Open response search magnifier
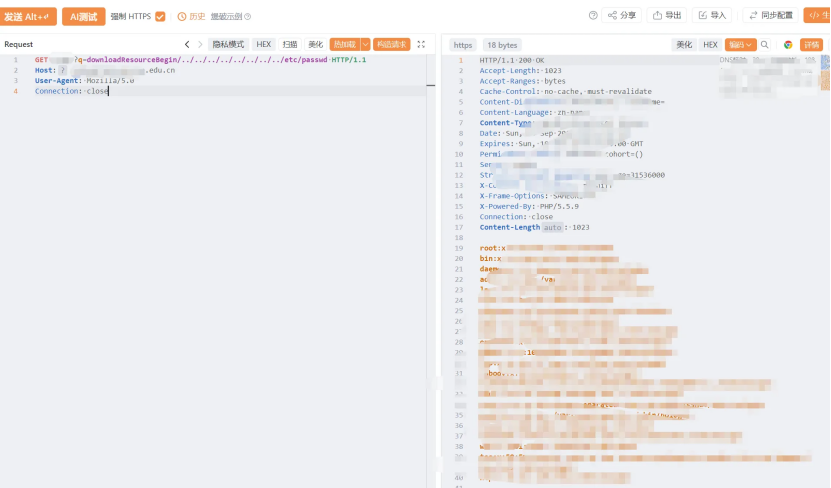Screen dimensions: 831x488 tap(764, 45)
